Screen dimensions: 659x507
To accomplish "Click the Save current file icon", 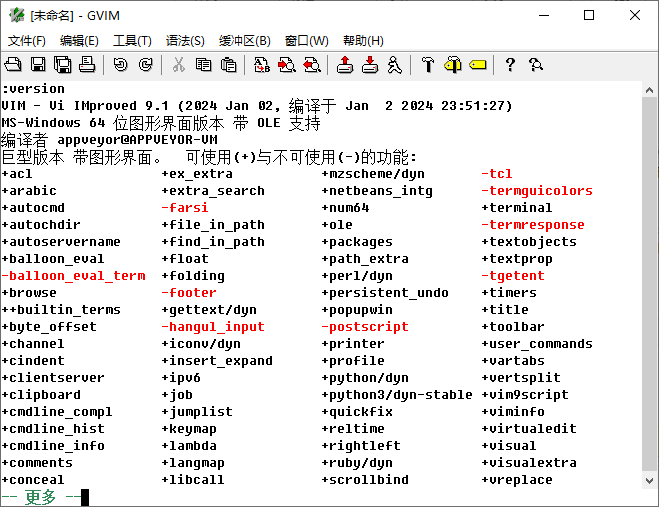I will tap(38, 65).
